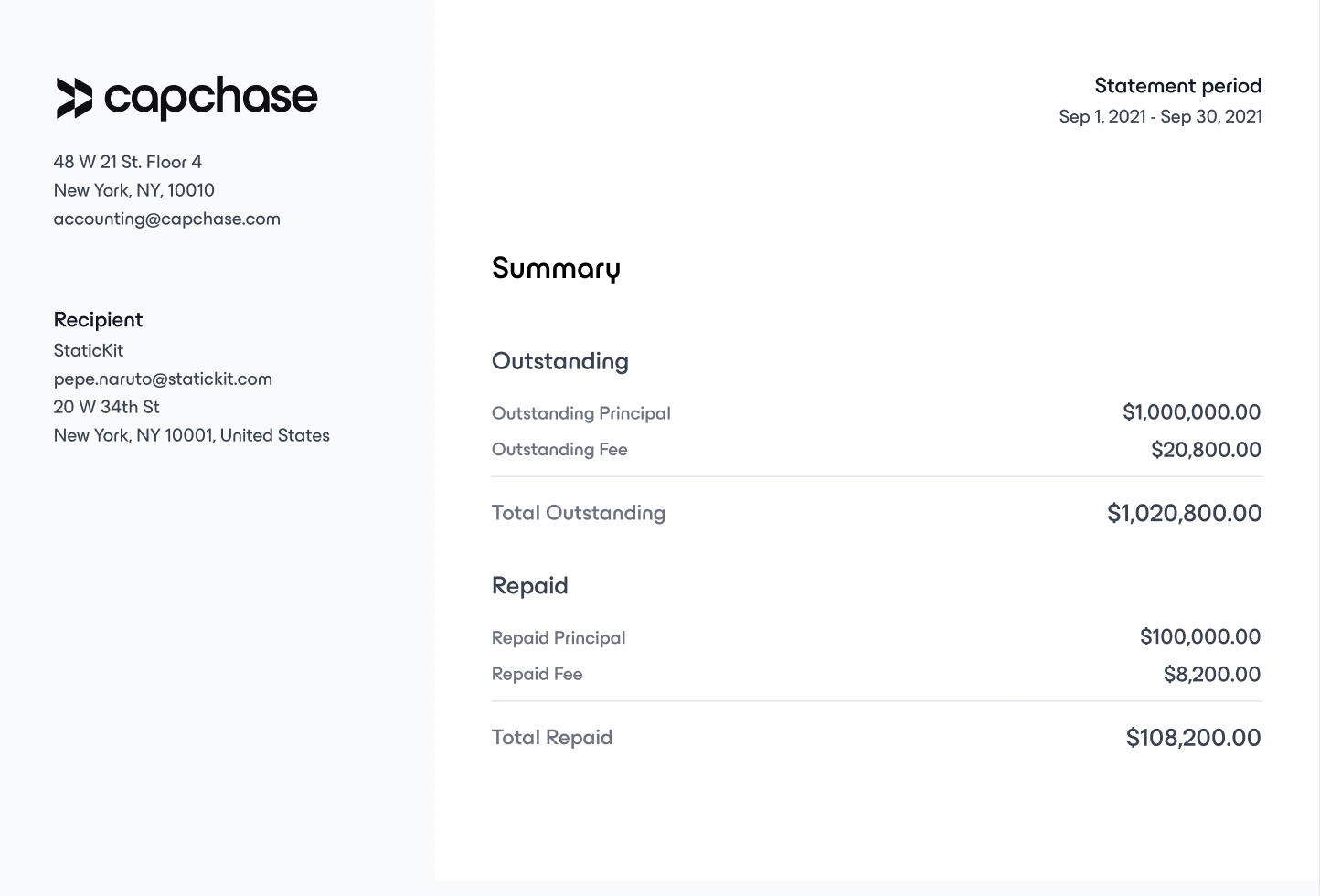Open the pepe.naruto@statickit.com email link
The height and width of the screenshot is (896, 1320).
tap(163, 379)
